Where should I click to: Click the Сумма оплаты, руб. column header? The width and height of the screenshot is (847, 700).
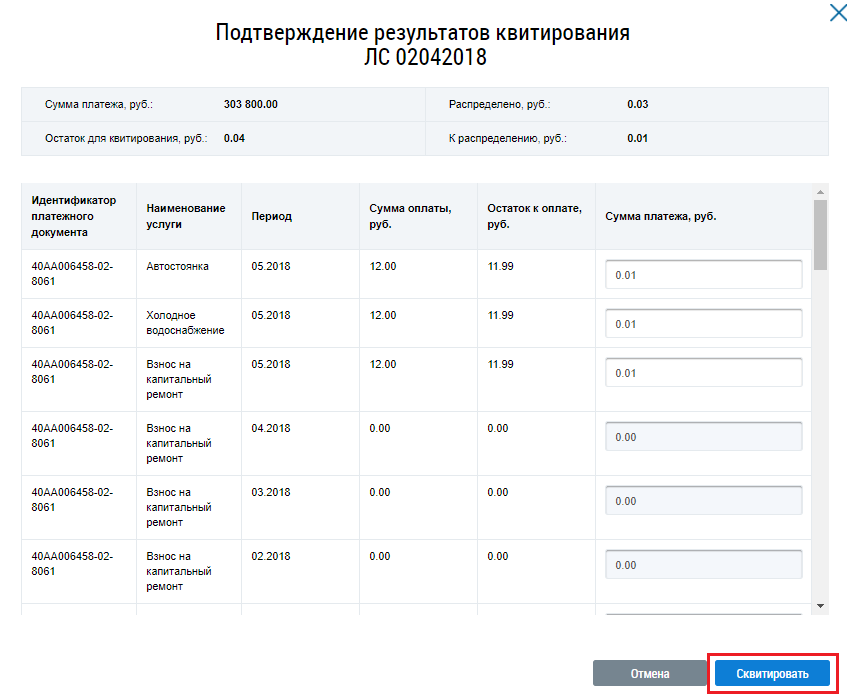pyautogui.click(x=410, y=217)
